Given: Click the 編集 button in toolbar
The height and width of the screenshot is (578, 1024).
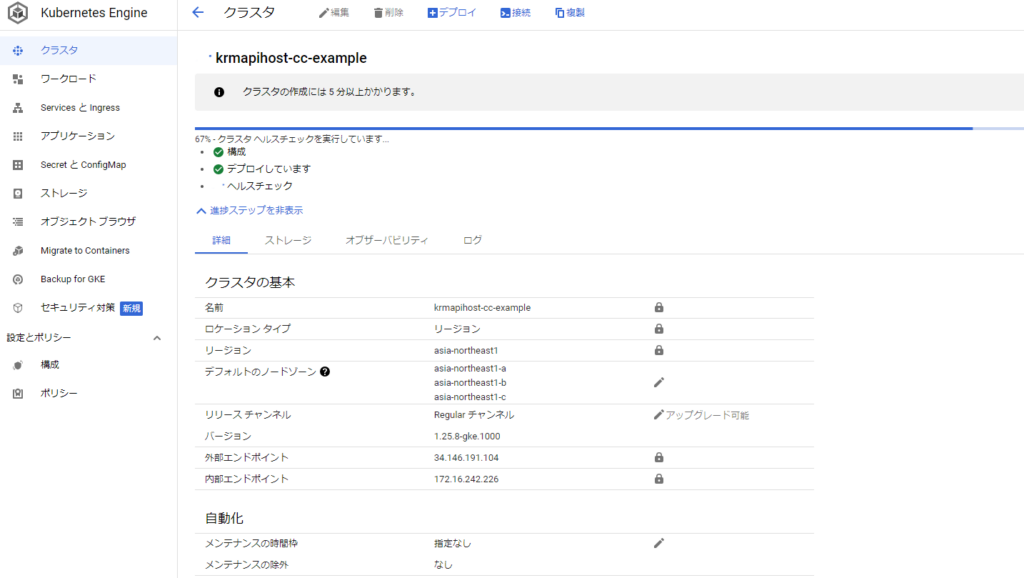Looking at the screenshot, I should pyautogui.click(x=334, y=13).
